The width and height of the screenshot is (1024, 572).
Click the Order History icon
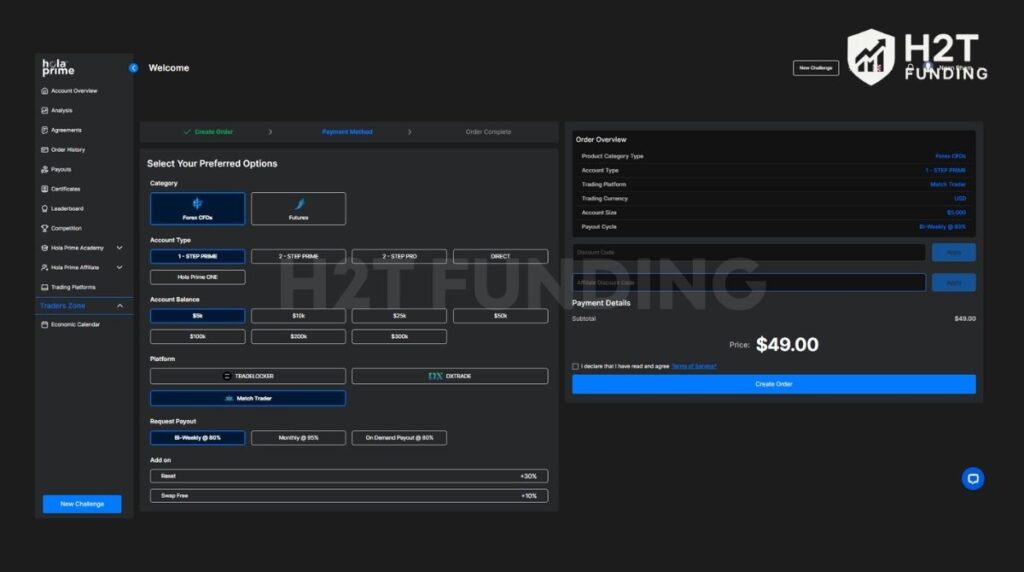point(44,150)
